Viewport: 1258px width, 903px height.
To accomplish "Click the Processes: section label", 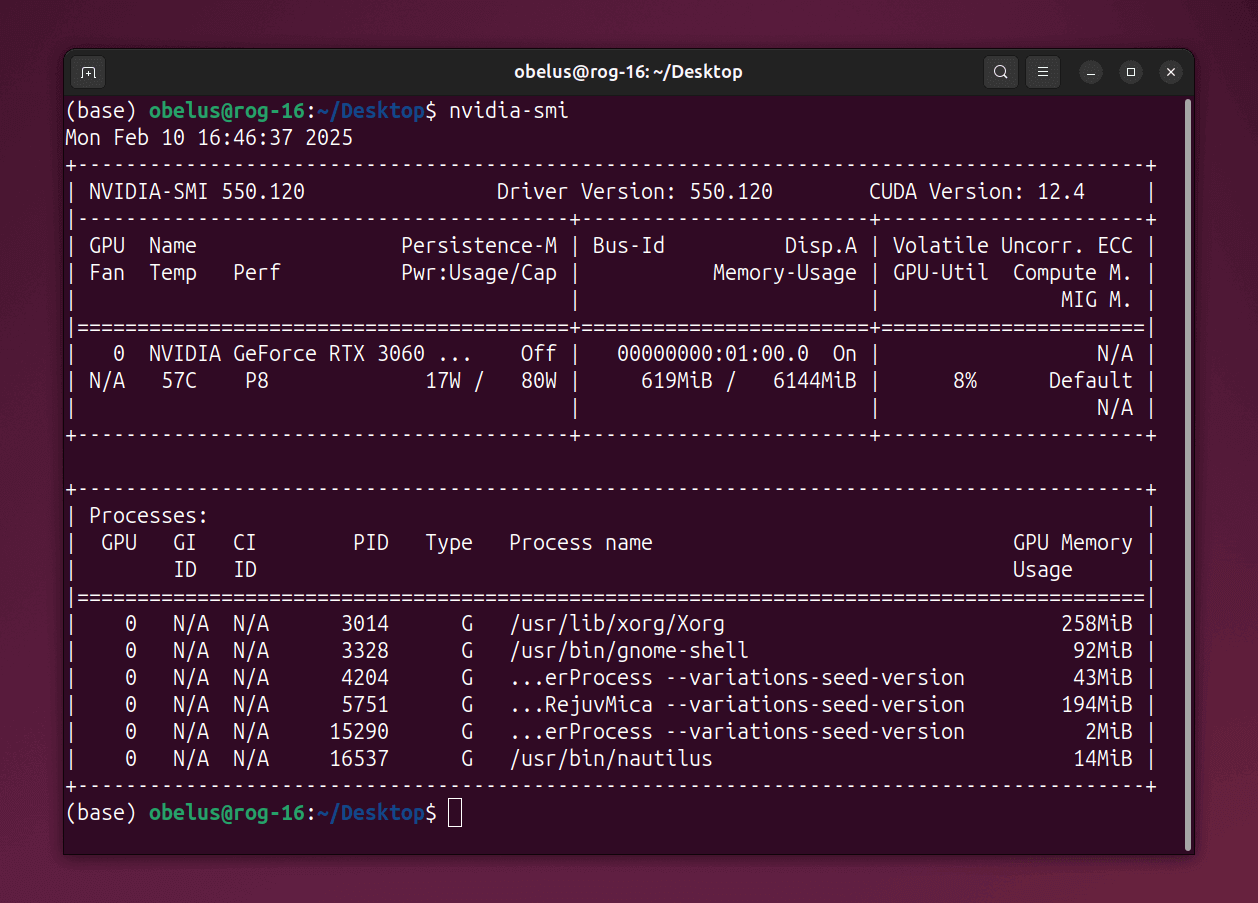I will click(149, 516).
